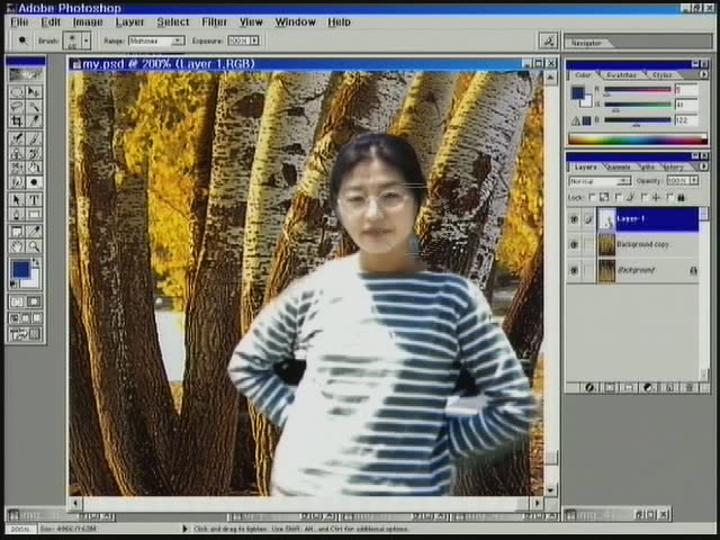Enter Quick Mask mode
This screenshot has width=720, height=540.
[34, 302]
